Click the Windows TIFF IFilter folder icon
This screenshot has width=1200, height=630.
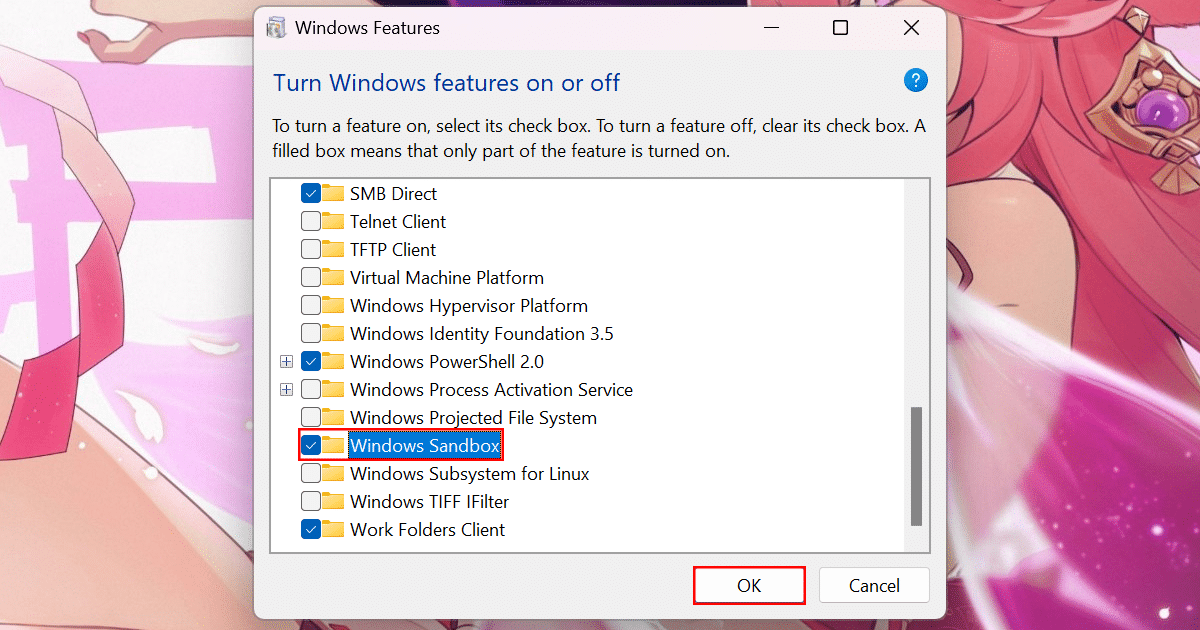click(333, 502)
